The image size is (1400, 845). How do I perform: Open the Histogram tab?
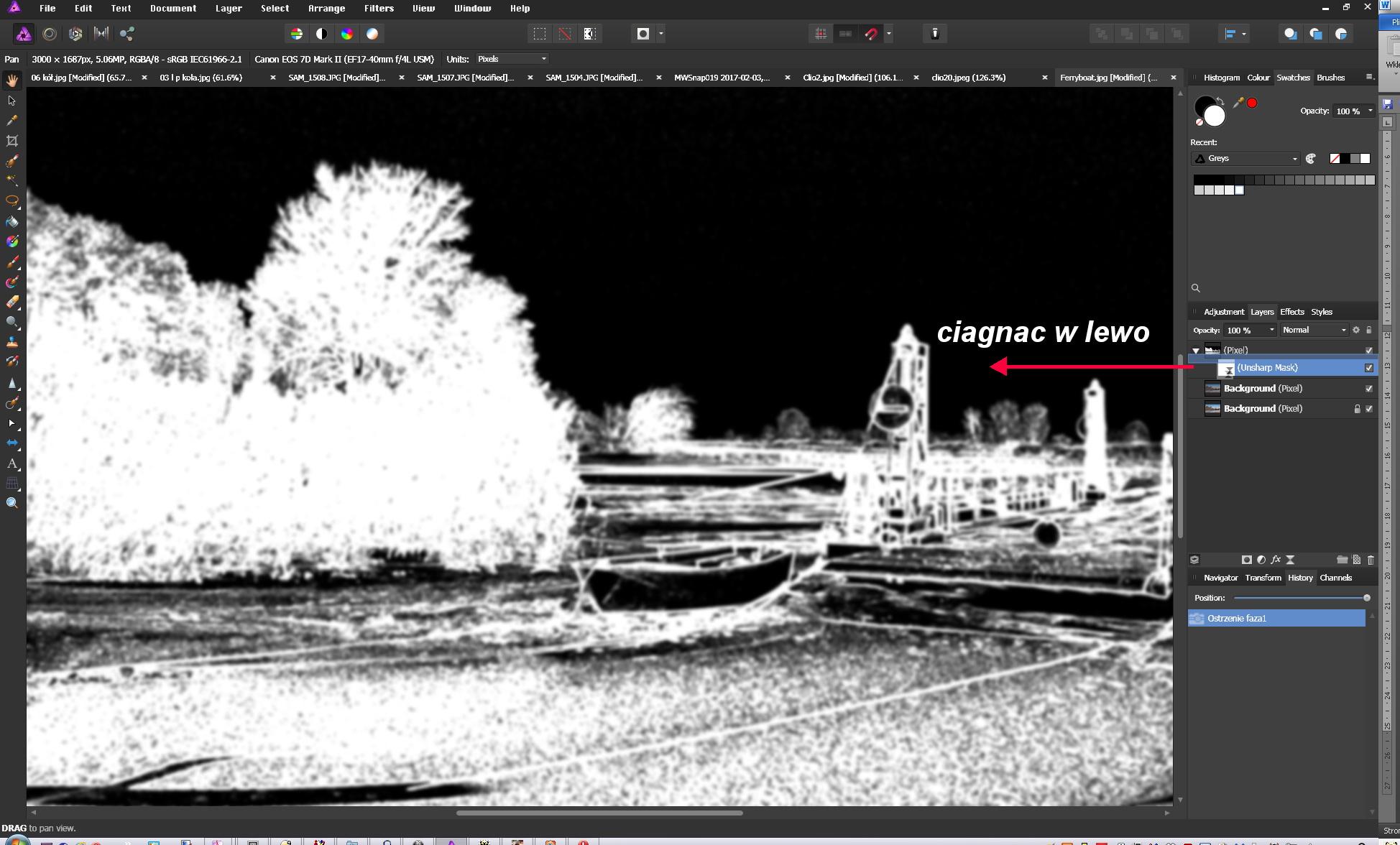coord(1222,78)
